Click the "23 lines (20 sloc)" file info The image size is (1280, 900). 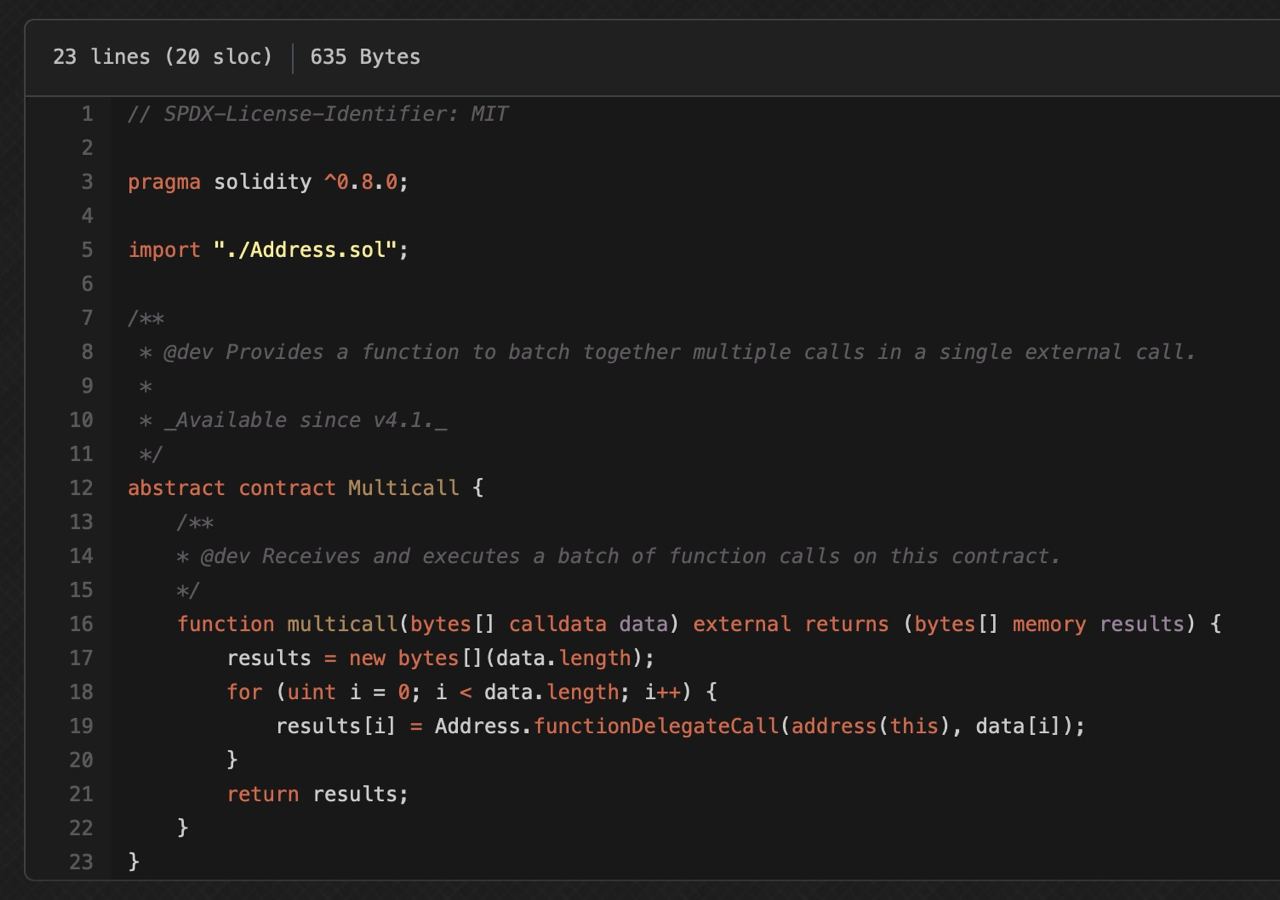click(163, 57)
